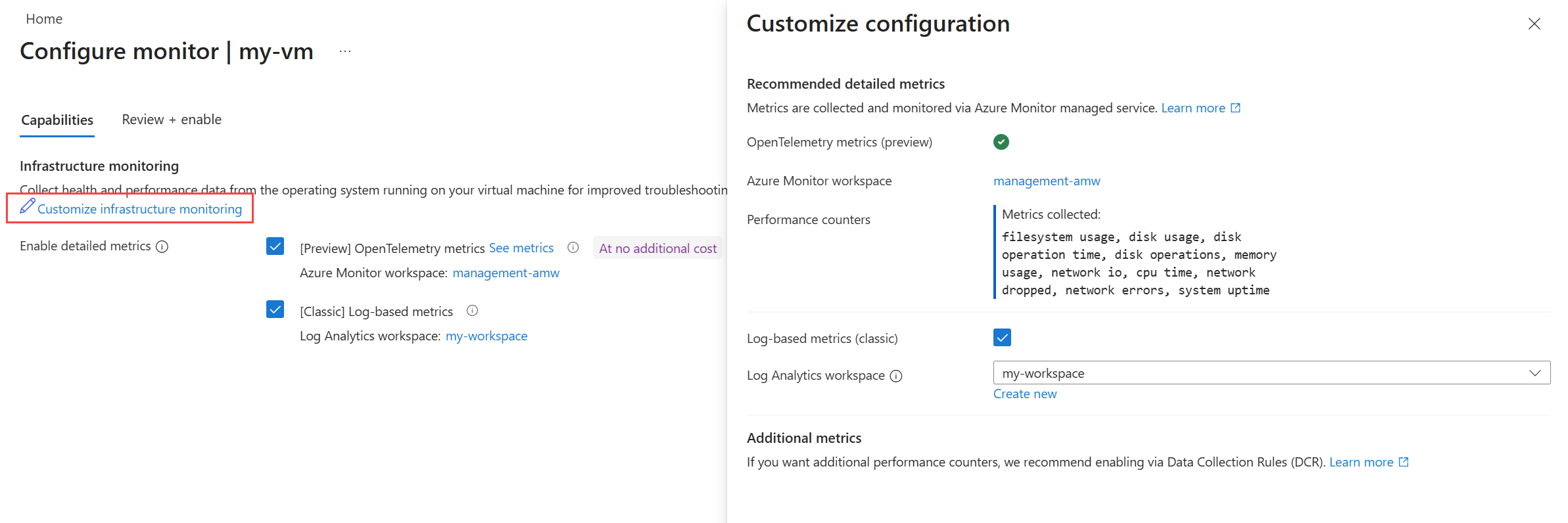Click external link icon after first Learn more
This screenshot has width=1568, height=523.
coord(1235,108)
